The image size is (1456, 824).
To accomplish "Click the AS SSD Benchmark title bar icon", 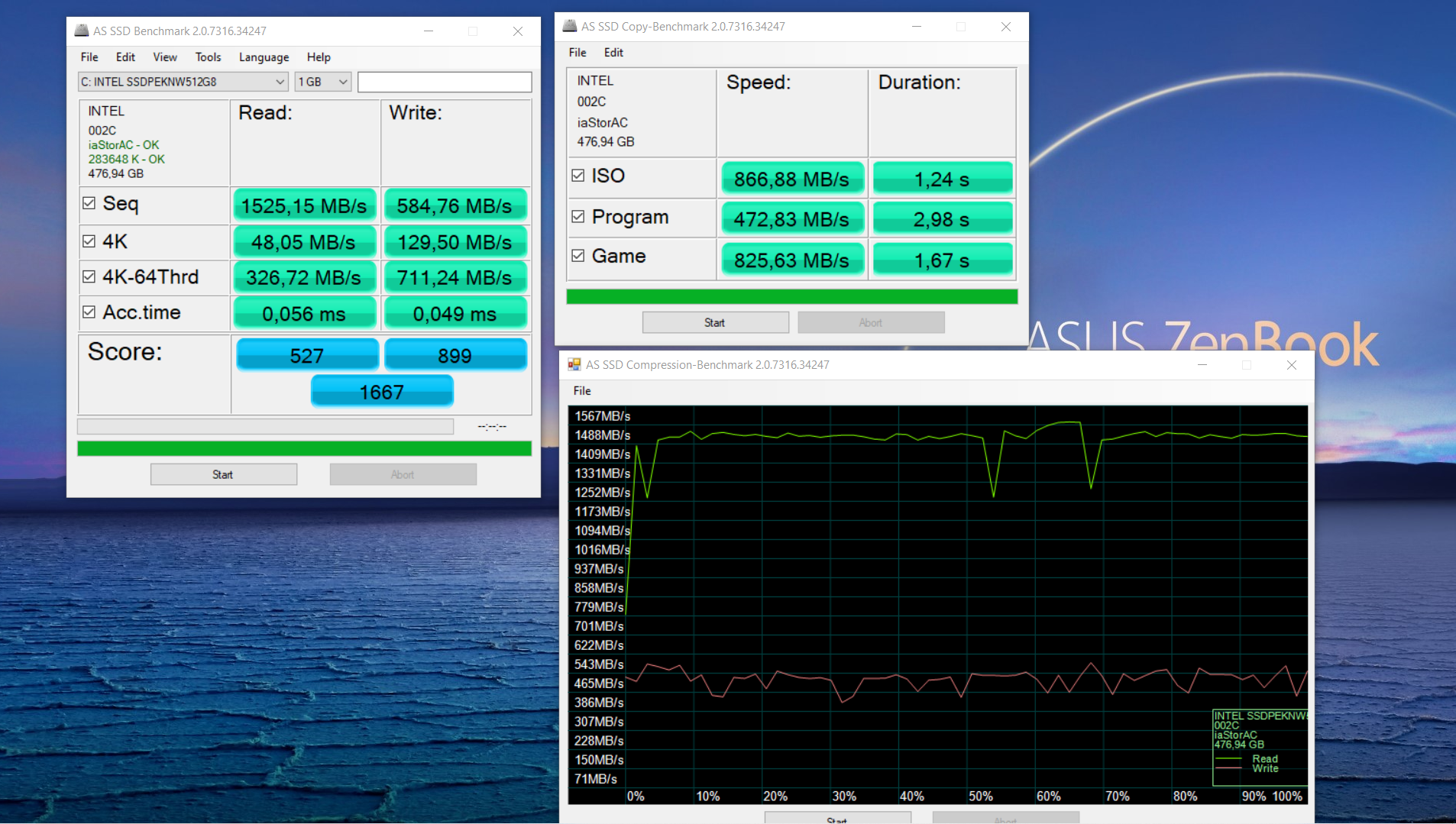I will 82,31.
